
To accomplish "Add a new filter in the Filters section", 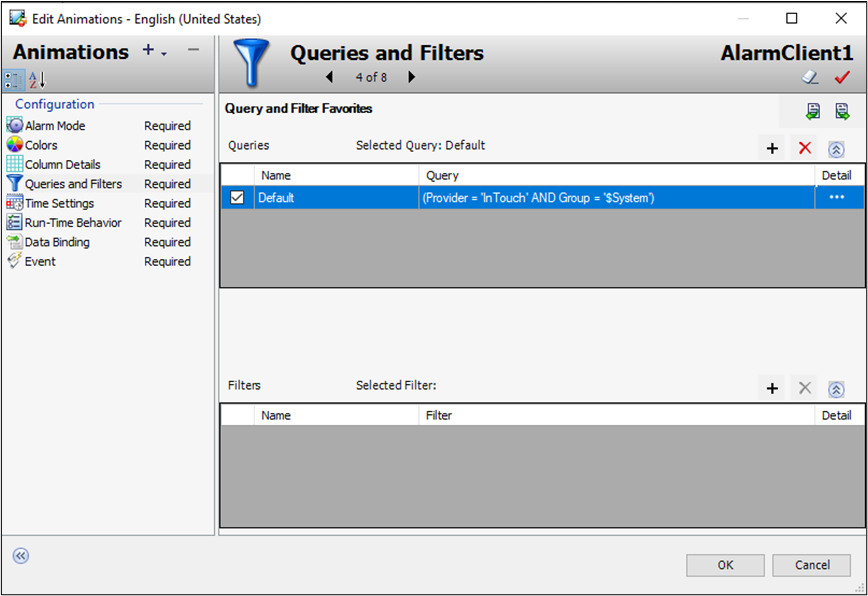I will click(772, 388).
